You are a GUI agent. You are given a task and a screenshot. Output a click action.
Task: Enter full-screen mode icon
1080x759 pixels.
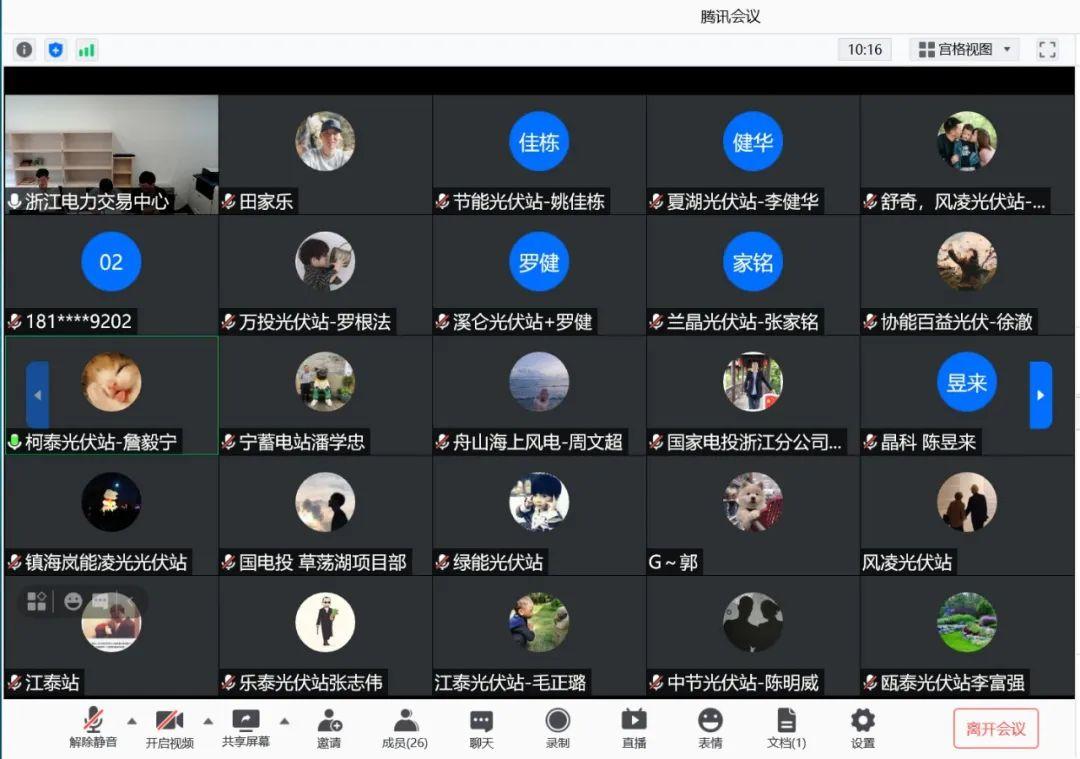coord(1047,50)
